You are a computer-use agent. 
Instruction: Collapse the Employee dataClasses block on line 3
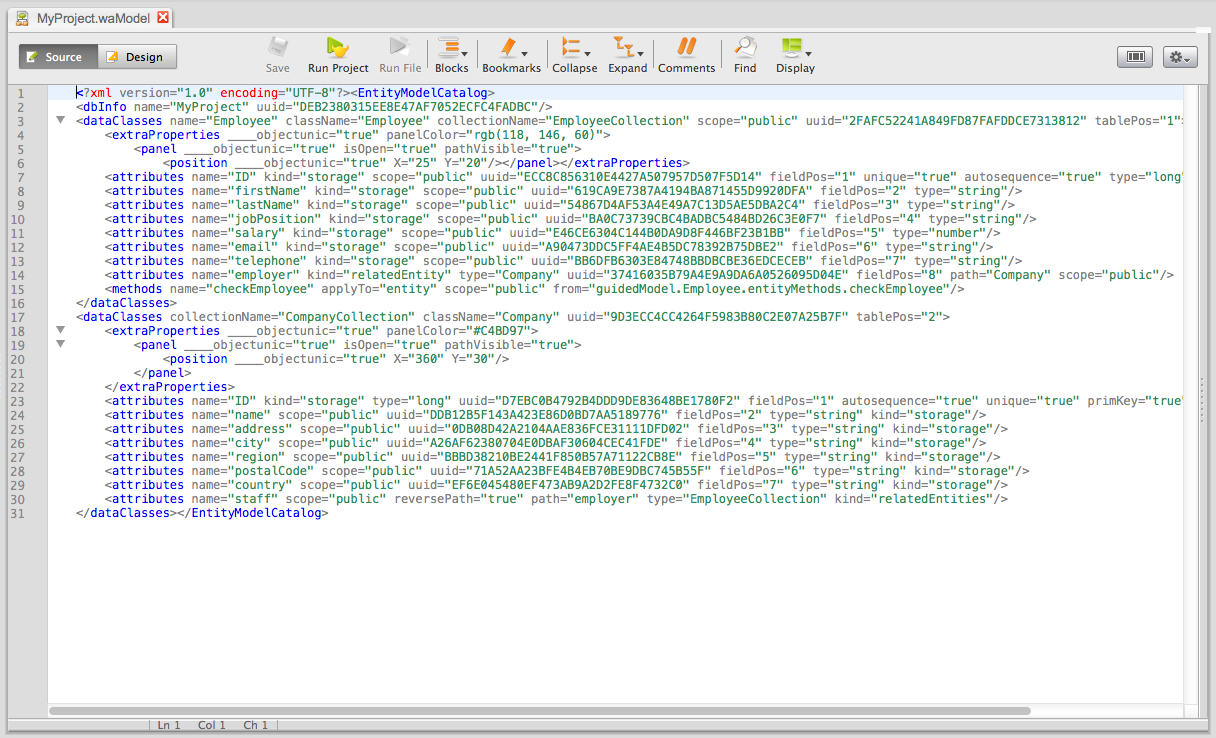point(60,120)
